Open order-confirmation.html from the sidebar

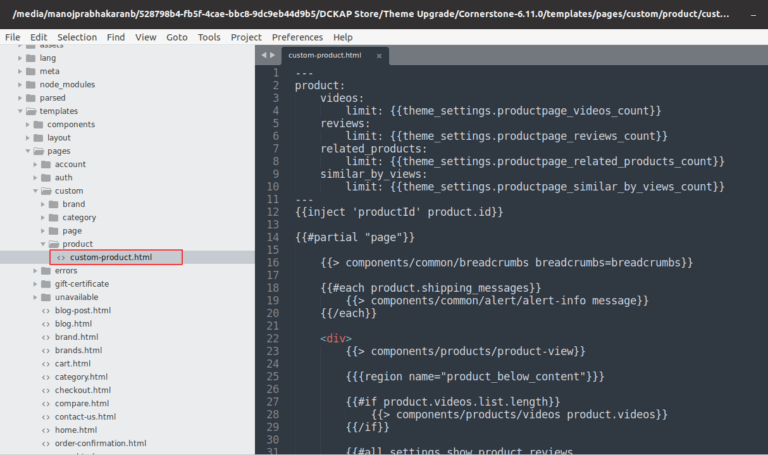point(100,443)
